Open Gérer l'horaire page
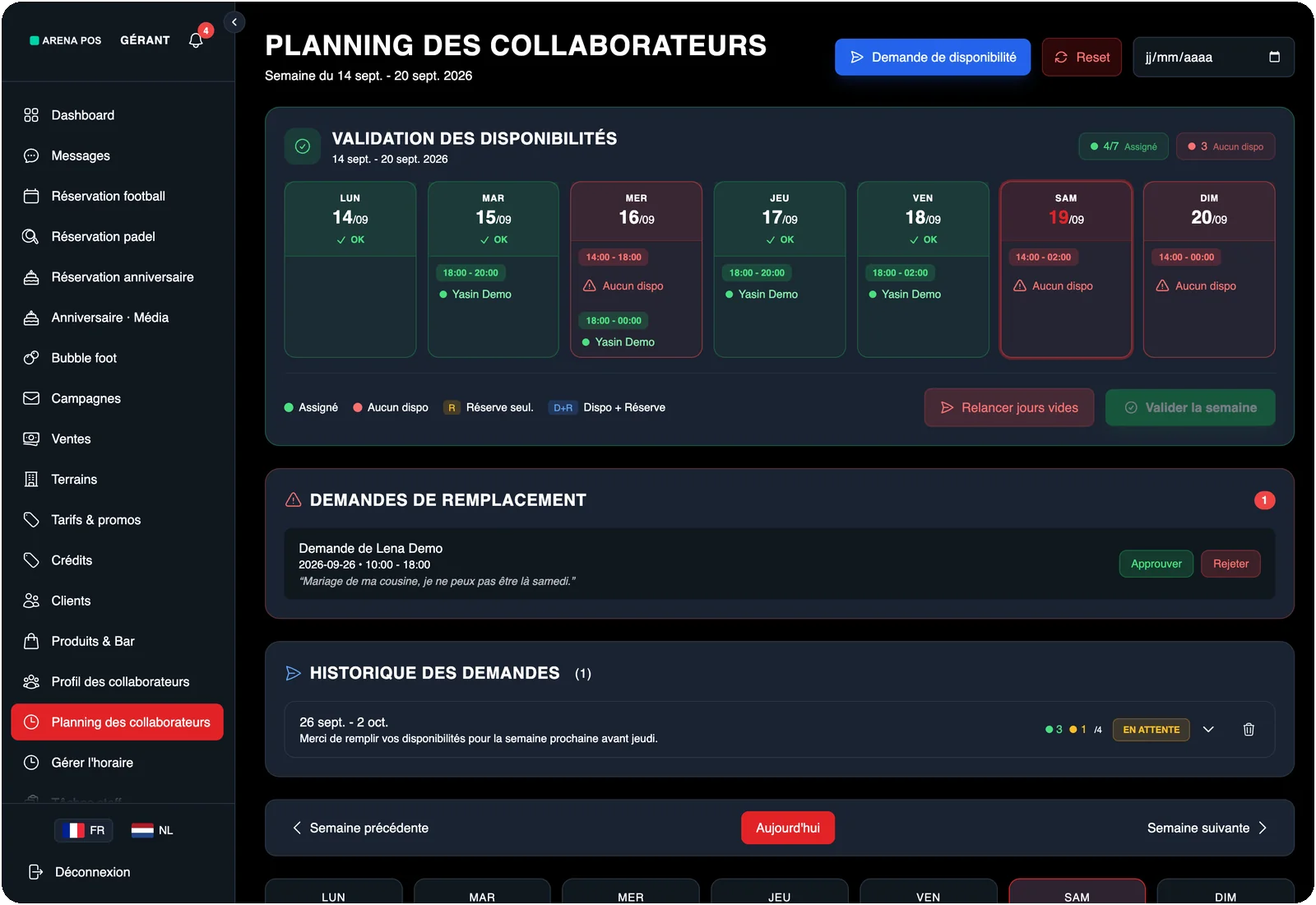1316x905 pixels. (118, 763)
